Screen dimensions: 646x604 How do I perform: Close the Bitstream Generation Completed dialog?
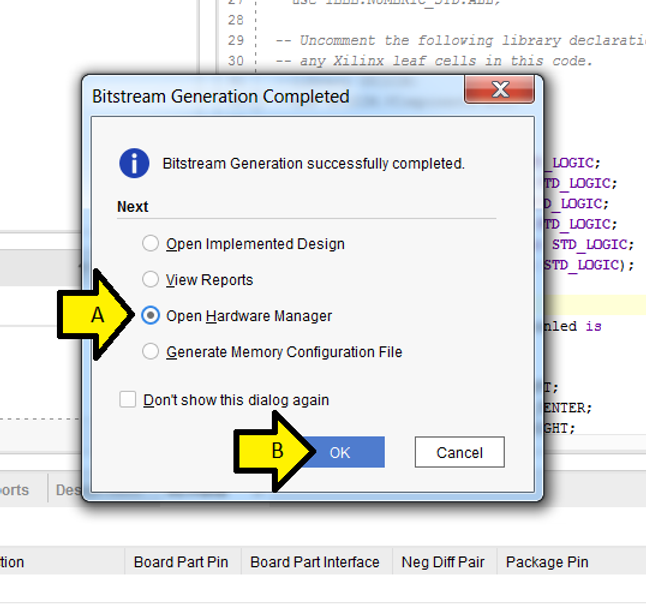[500, 91]
